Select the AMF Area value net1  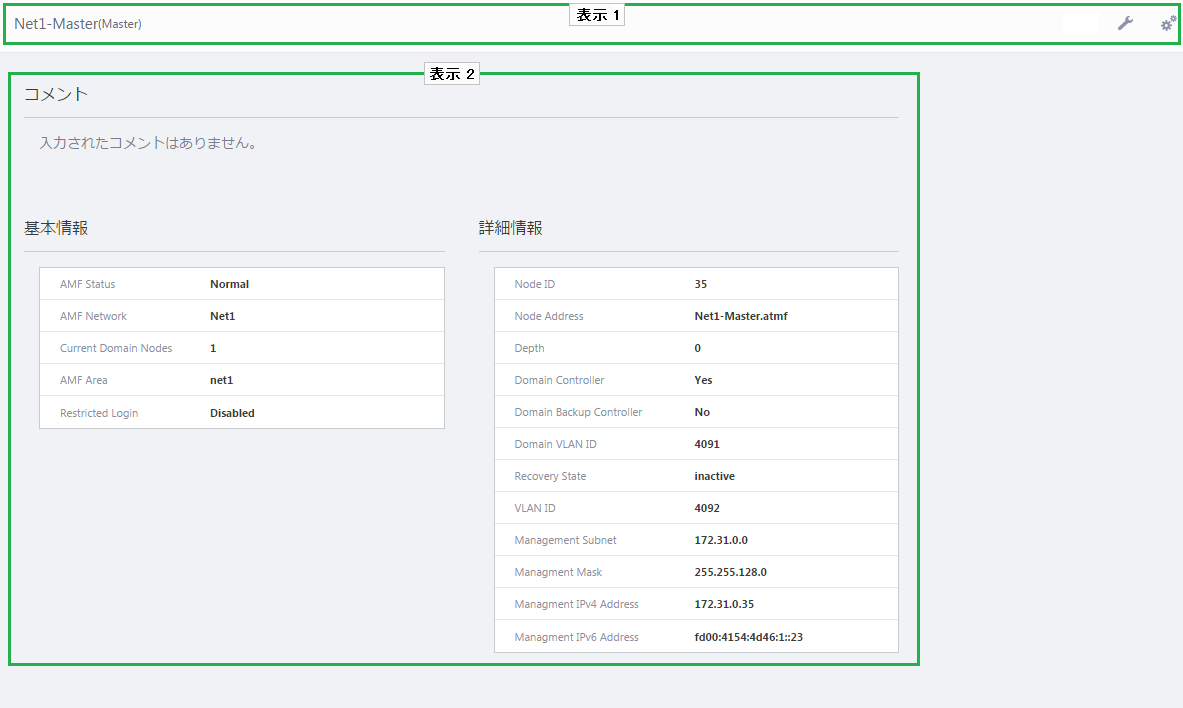pos(221,380)
